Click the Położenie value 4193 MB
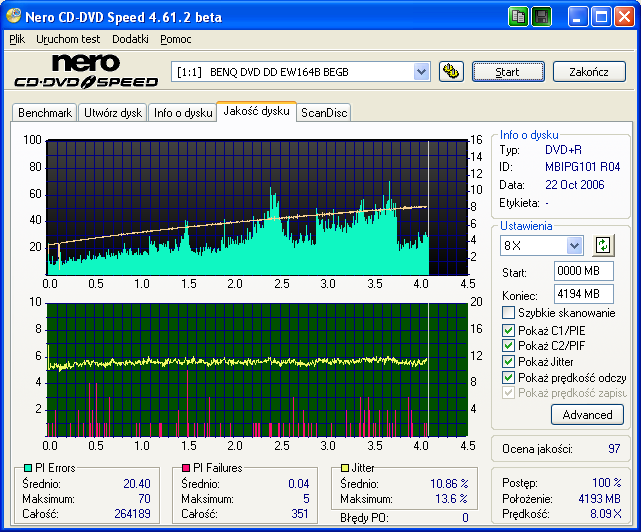641x532 pixels. click(x=599, y=499)
